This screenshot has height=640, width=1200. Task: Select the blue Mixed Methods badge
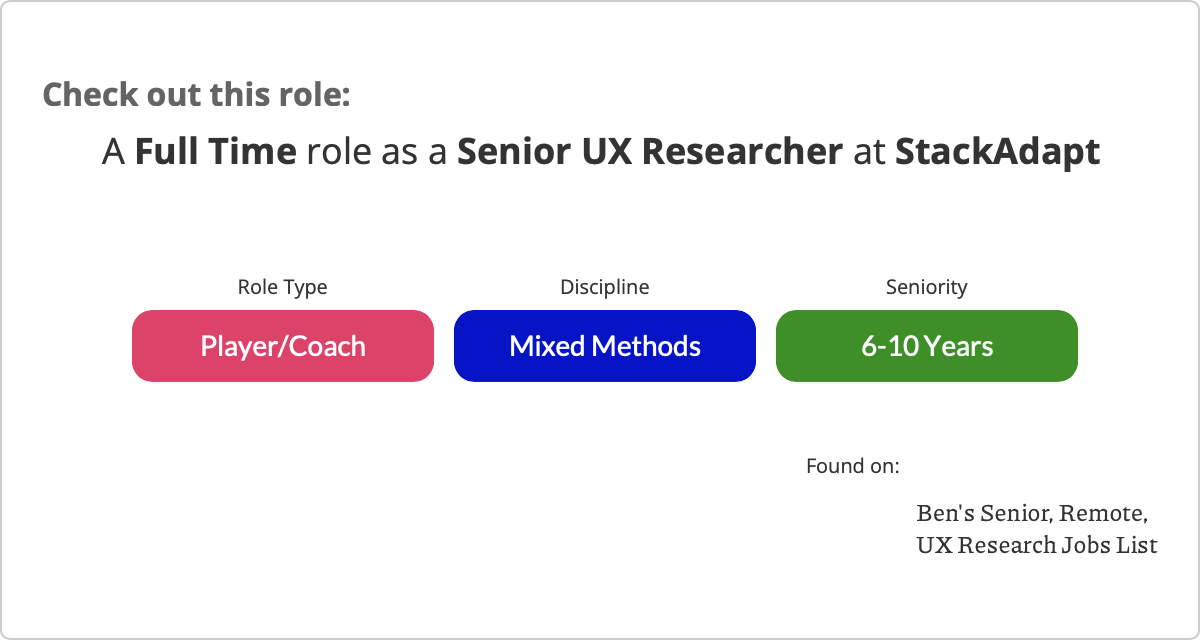(605, 346)
